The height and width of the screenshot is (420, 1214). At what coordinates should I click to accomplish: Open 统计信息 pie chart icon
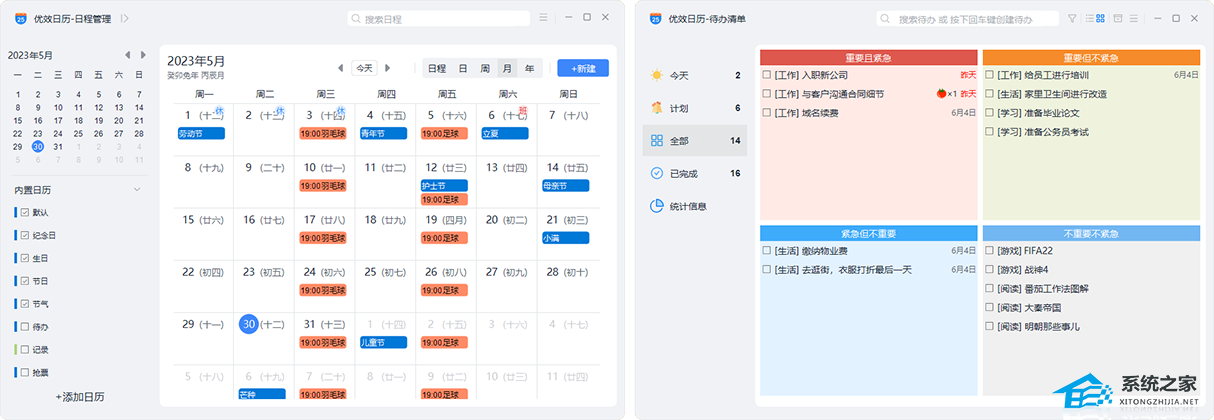coord(656,206)
